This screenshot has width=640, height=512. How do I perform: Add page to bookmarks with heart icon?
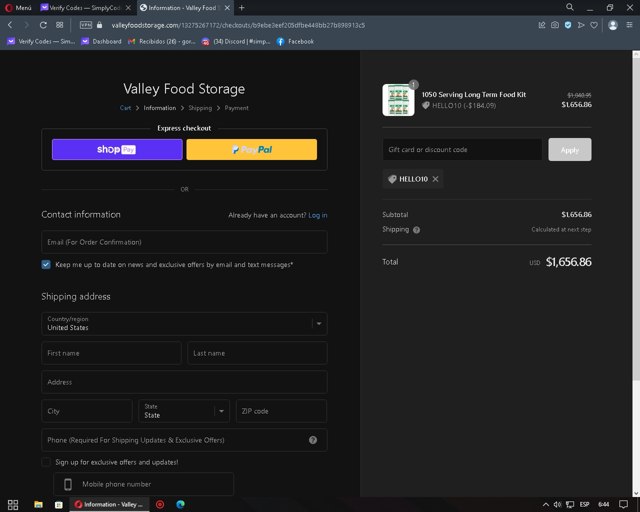[x=594, y=25]
